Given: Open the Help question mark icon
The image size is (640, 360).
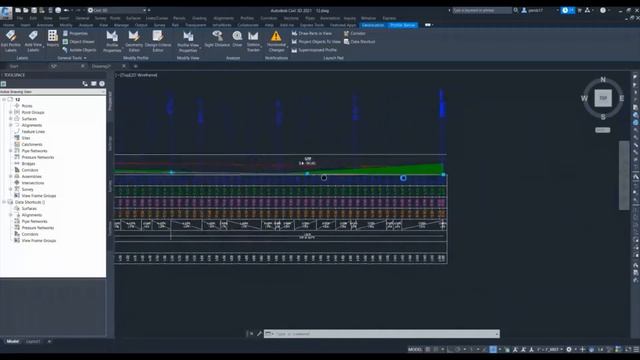Looking at the screenshot, I should point(603,10).
